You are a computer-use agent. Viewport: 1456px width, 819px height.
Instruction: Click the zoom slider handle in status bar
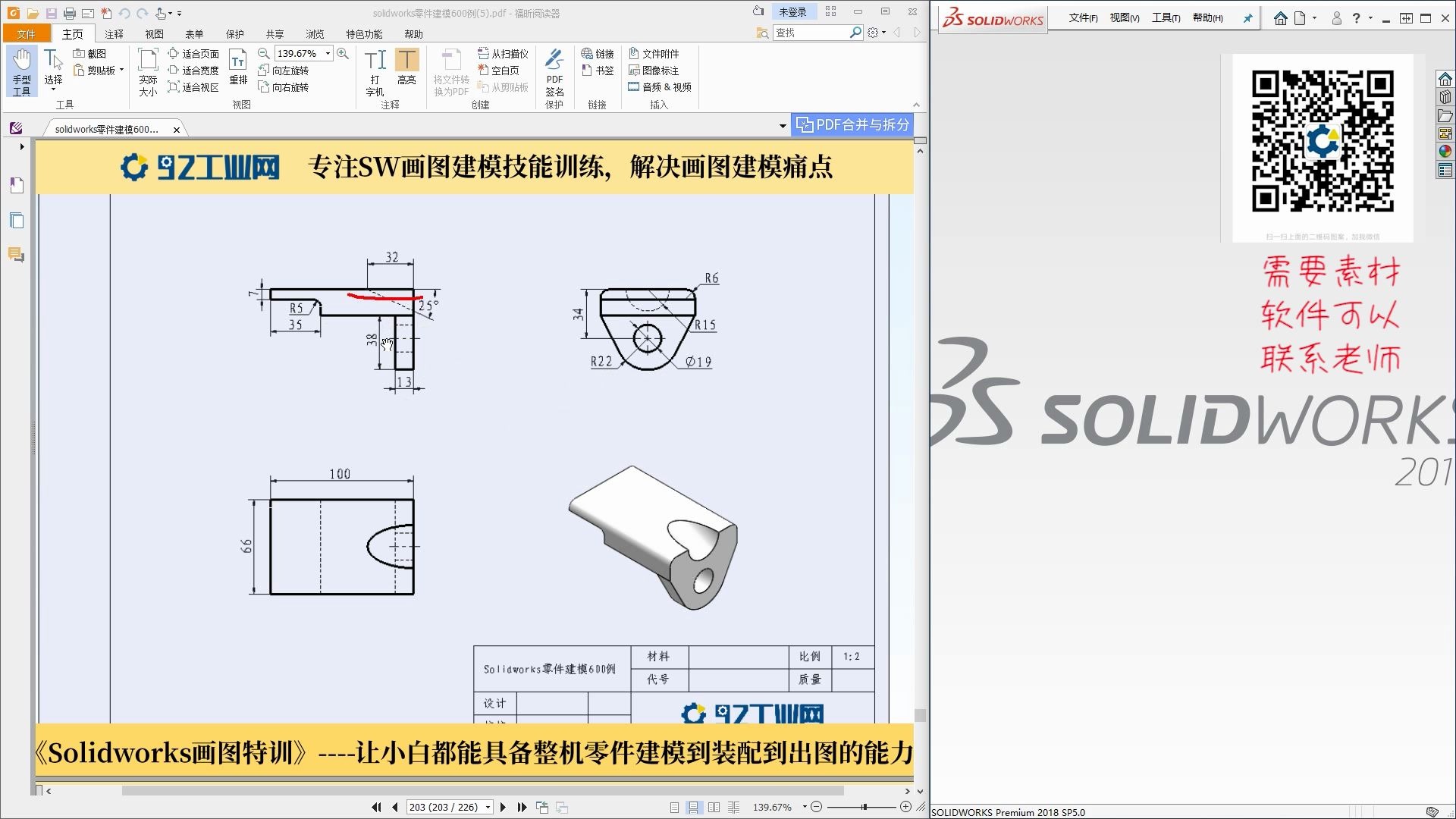[x=864, y=808]
